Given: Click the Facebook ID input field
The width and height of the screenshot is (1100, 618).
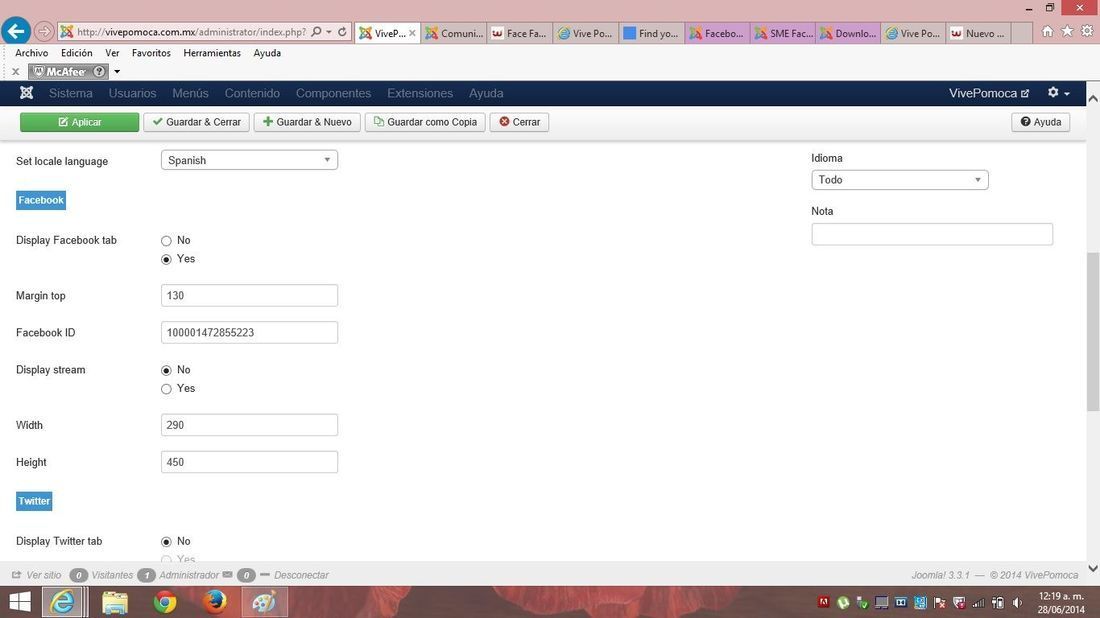Looking at the screenshot, I should coord(249,332).
